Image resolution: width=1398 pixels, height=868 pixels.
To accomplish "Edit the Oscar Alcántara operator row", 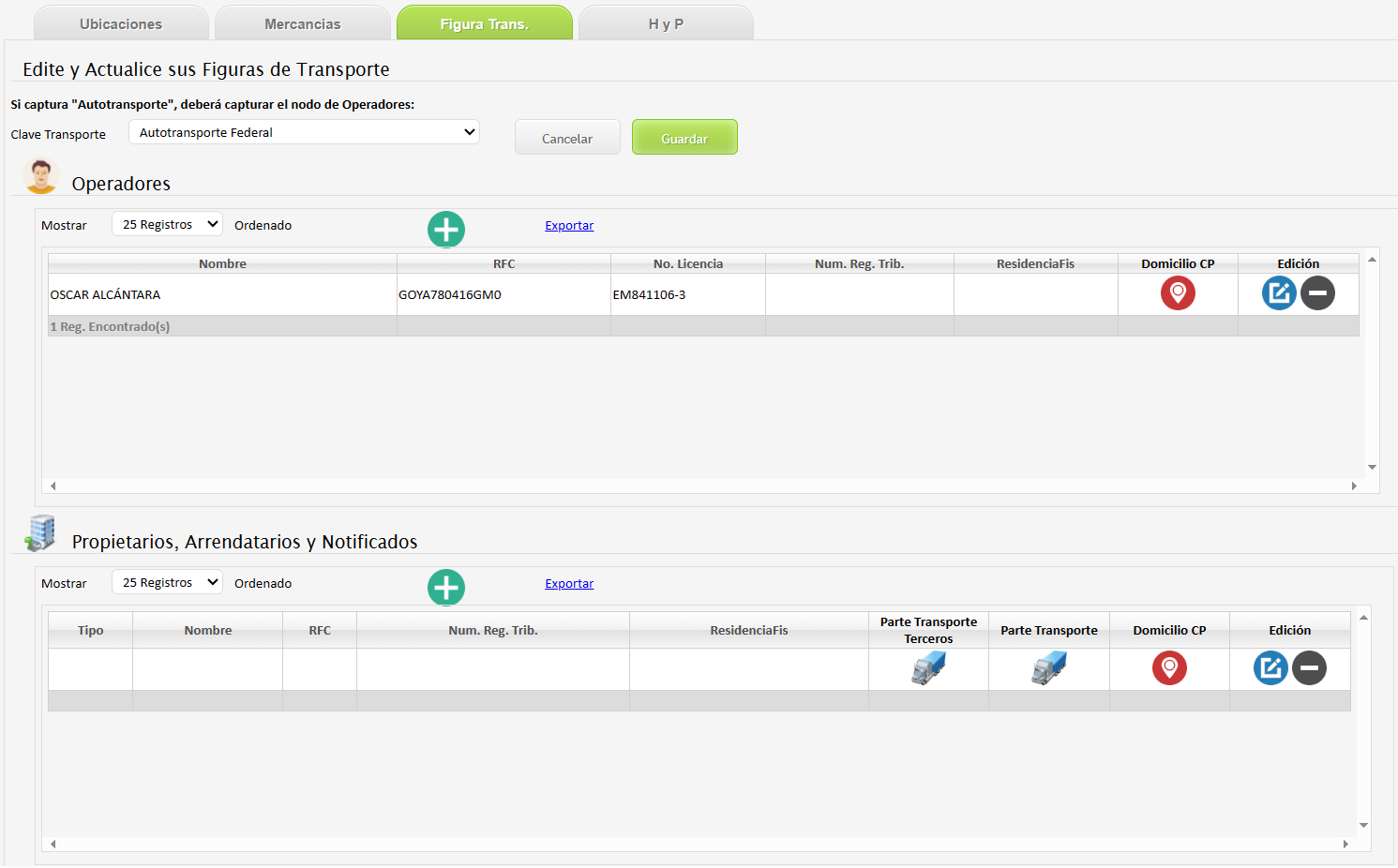I will pos(1279,293).
